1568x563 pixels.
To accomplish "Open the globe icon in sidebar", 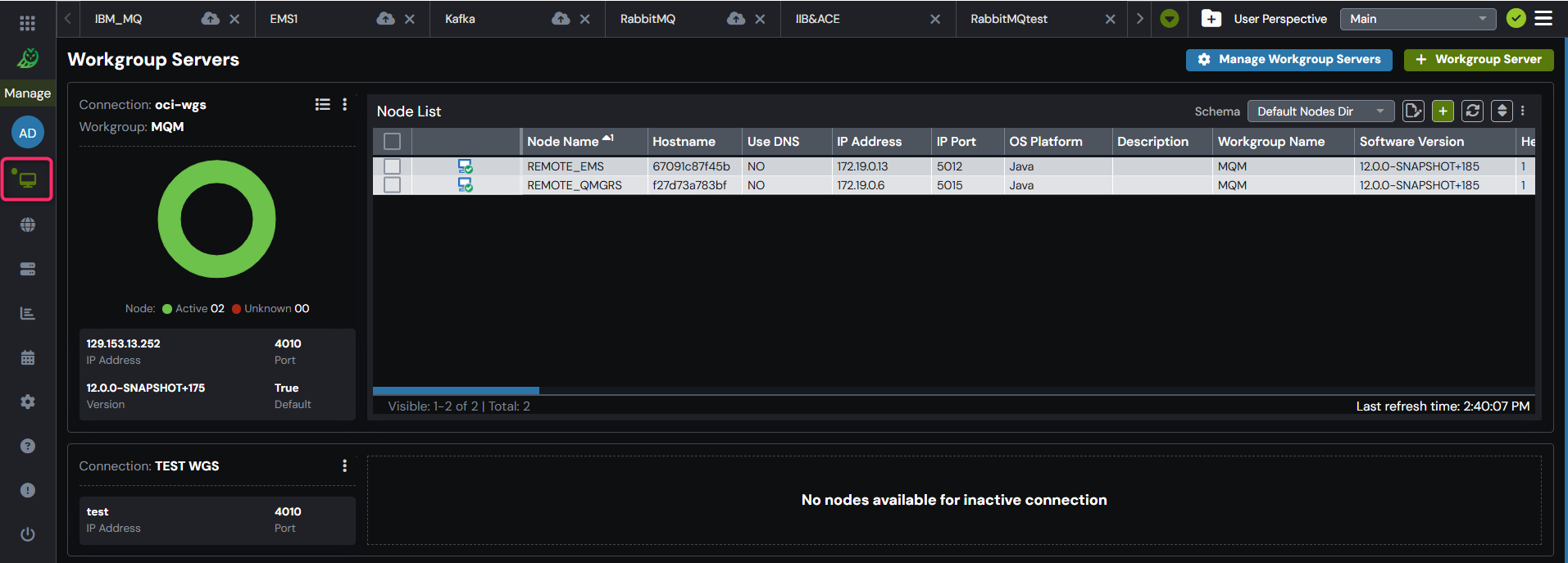I will pyautogui.click(x=28, y=225).
